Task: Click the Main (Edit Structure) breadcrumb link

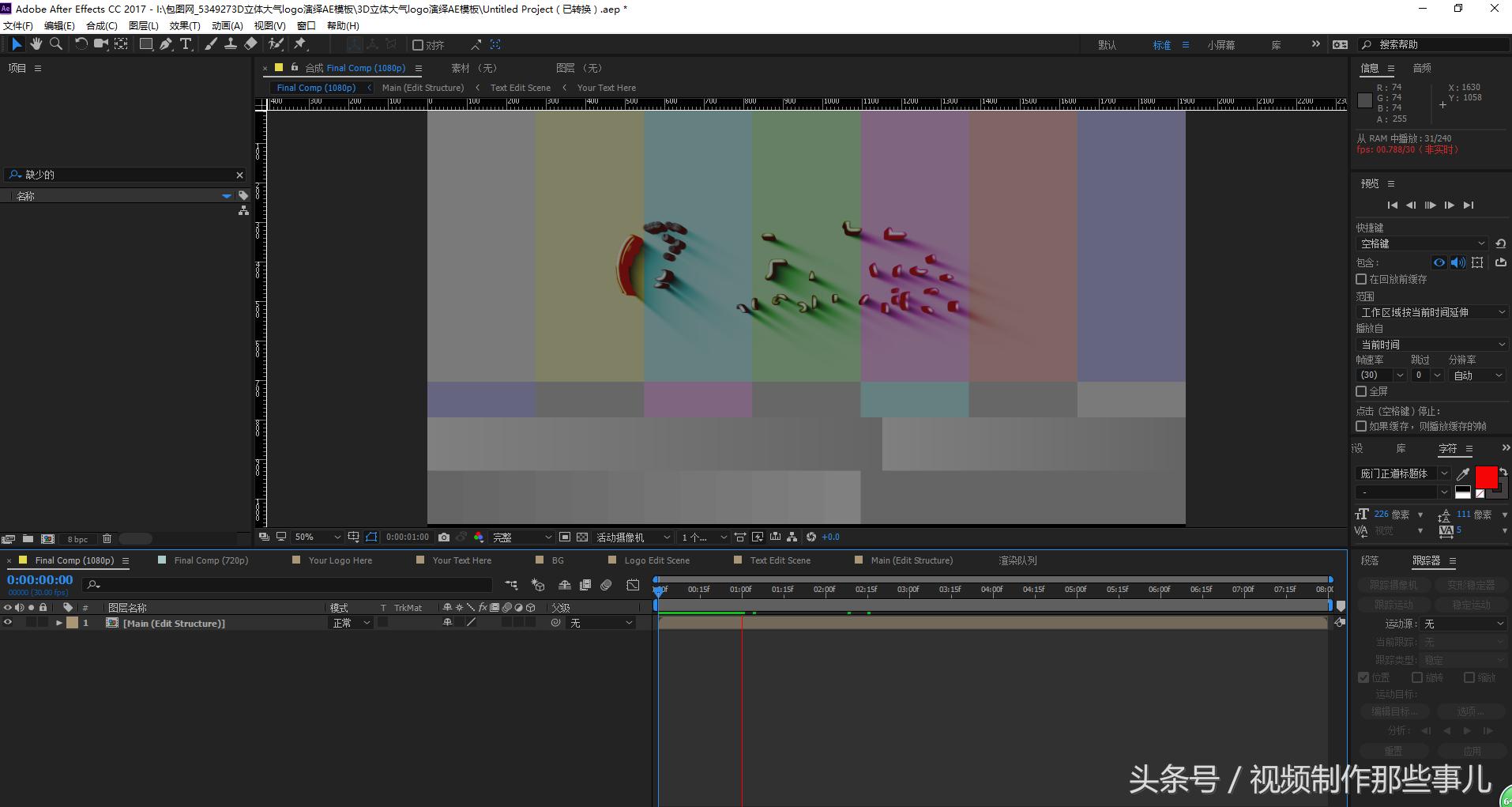Action: pyautogui.click(x=423, y=88)
